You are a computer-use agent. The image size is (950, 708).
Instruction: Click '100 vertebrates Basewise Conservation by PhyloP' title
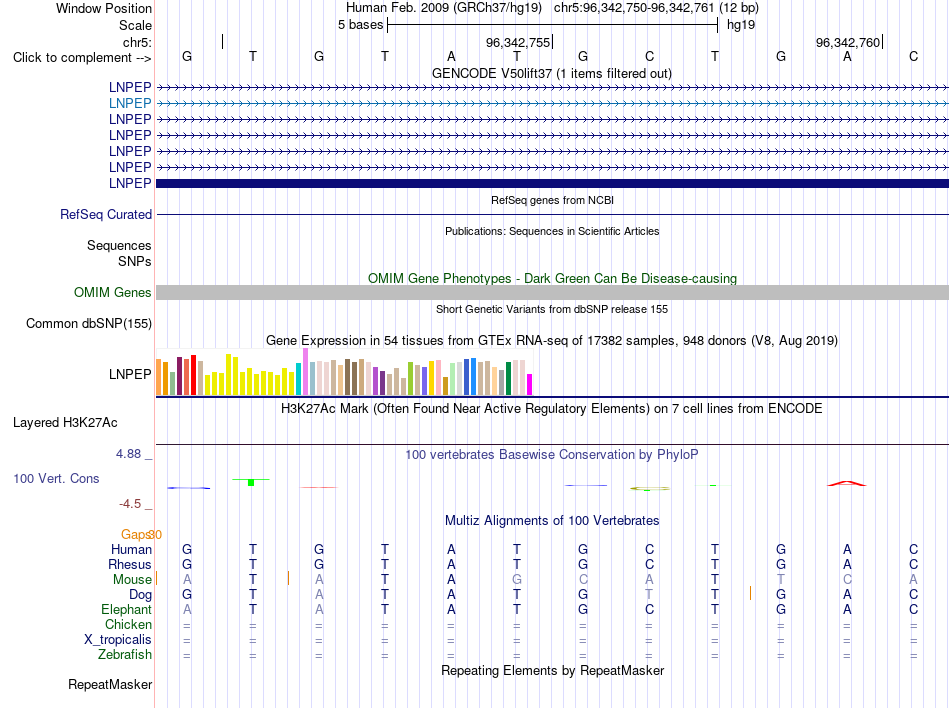tap(552, 454)
